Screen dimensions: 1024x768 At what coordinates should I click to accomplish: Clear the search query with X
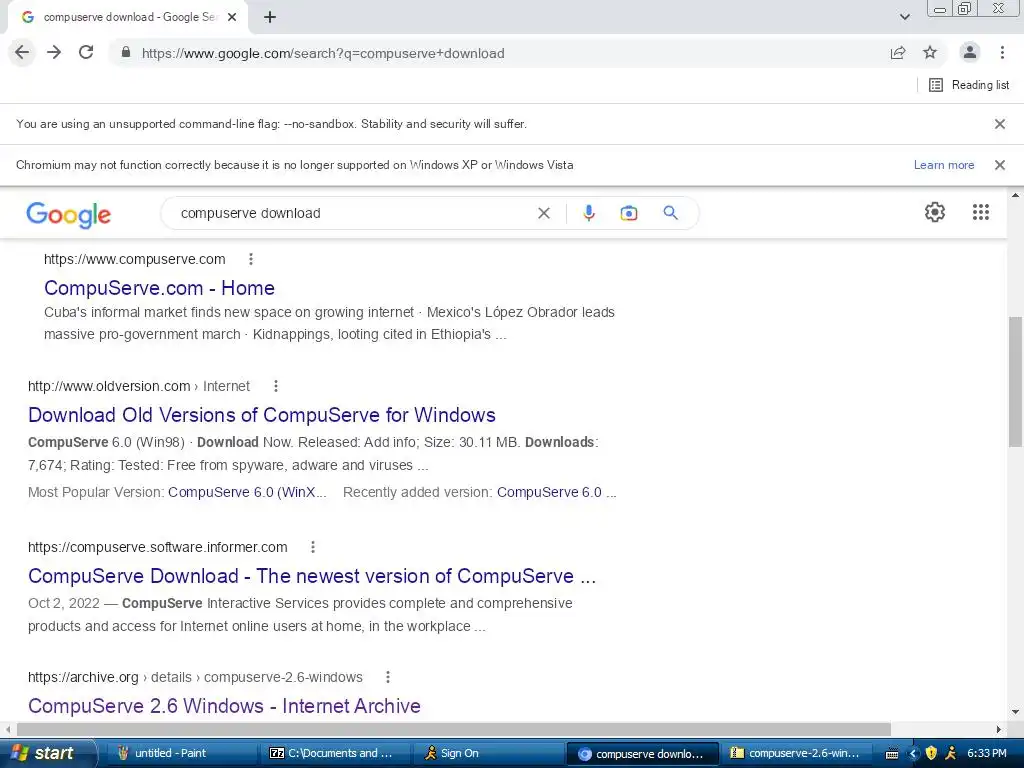543,214
